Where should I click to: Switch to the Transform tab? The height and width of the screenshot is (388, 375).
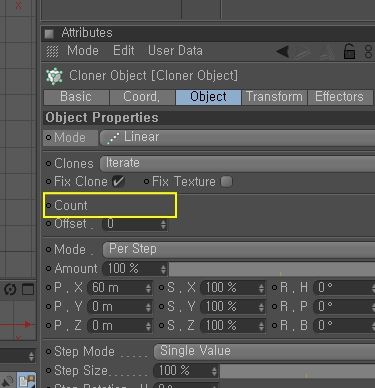point(274,97)
